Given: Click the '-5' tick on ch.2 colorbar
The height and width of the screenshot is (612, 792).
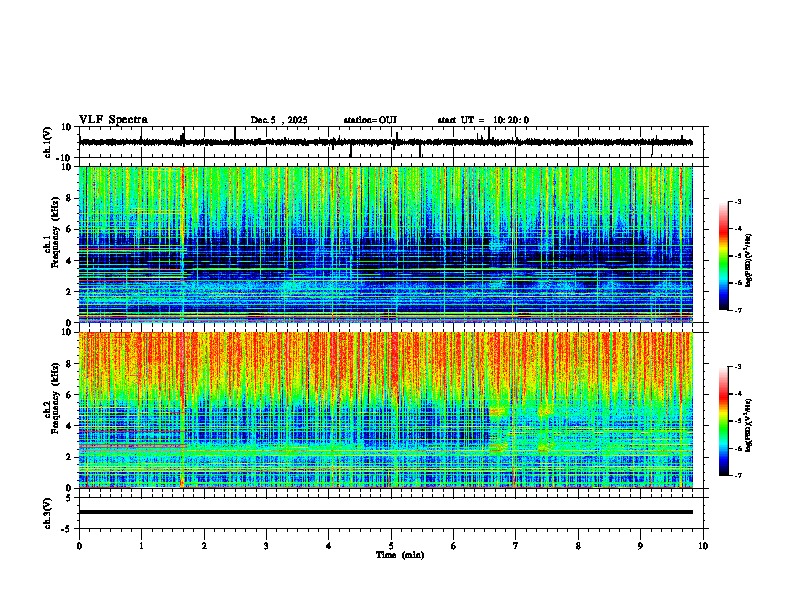Looking at the screenshot, I should [737, 421].
